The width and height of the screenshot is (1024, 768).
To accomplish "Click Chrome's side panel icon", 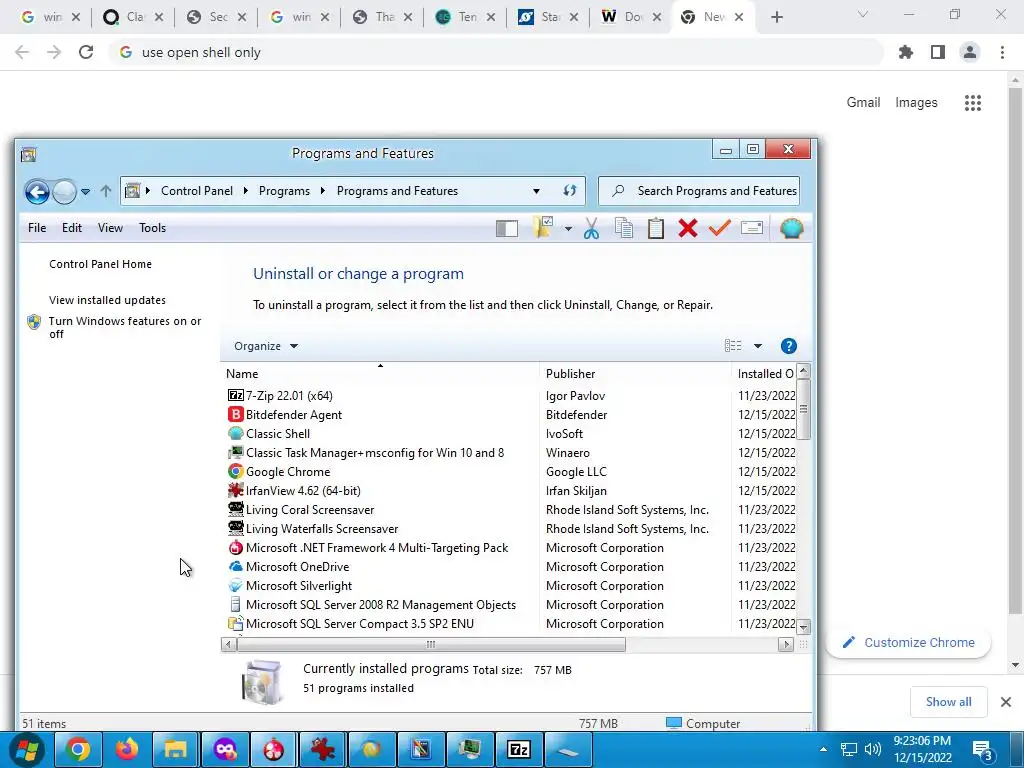I will pos(938,52).
